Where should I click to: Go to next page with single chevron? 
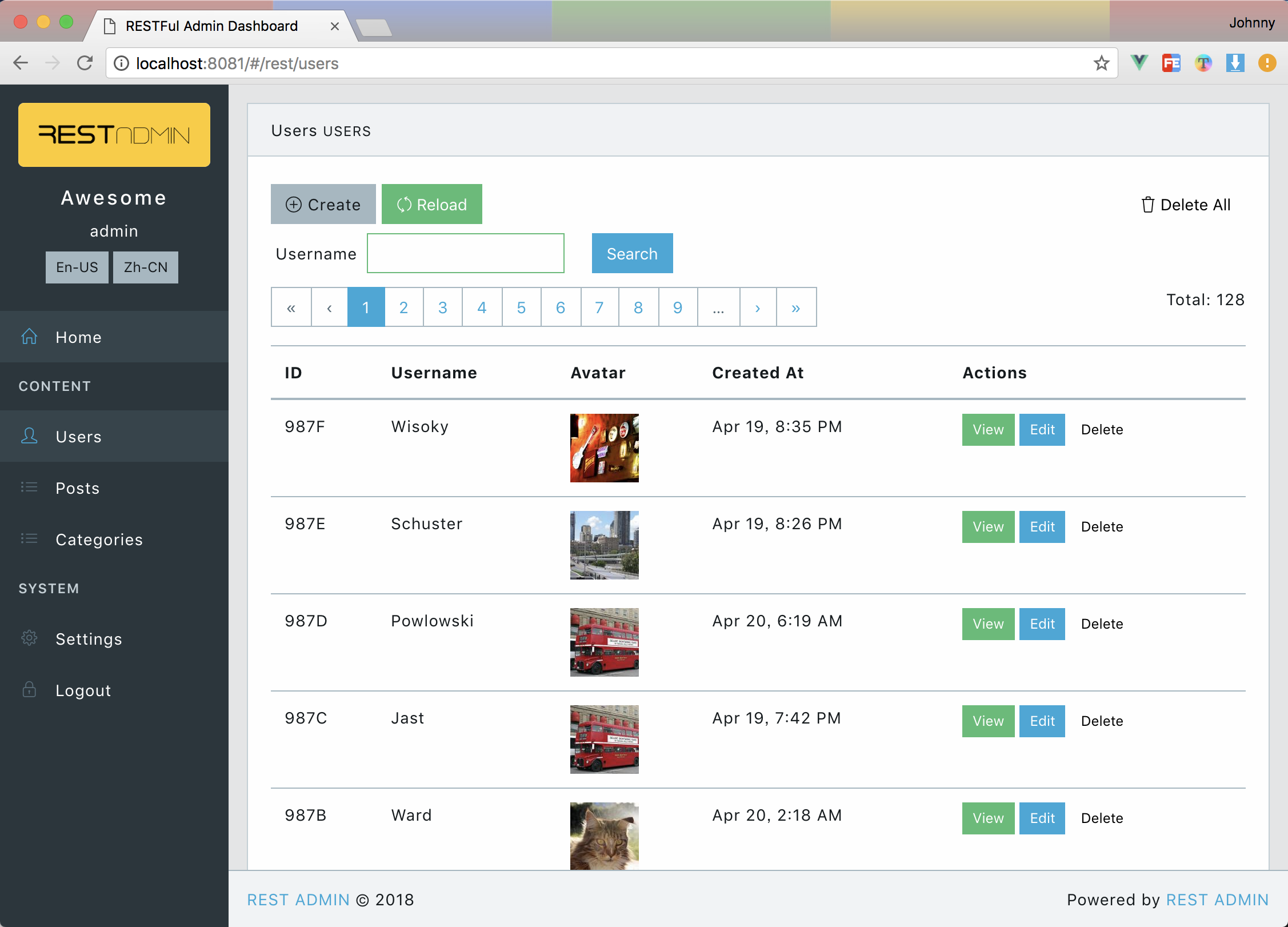758,307
